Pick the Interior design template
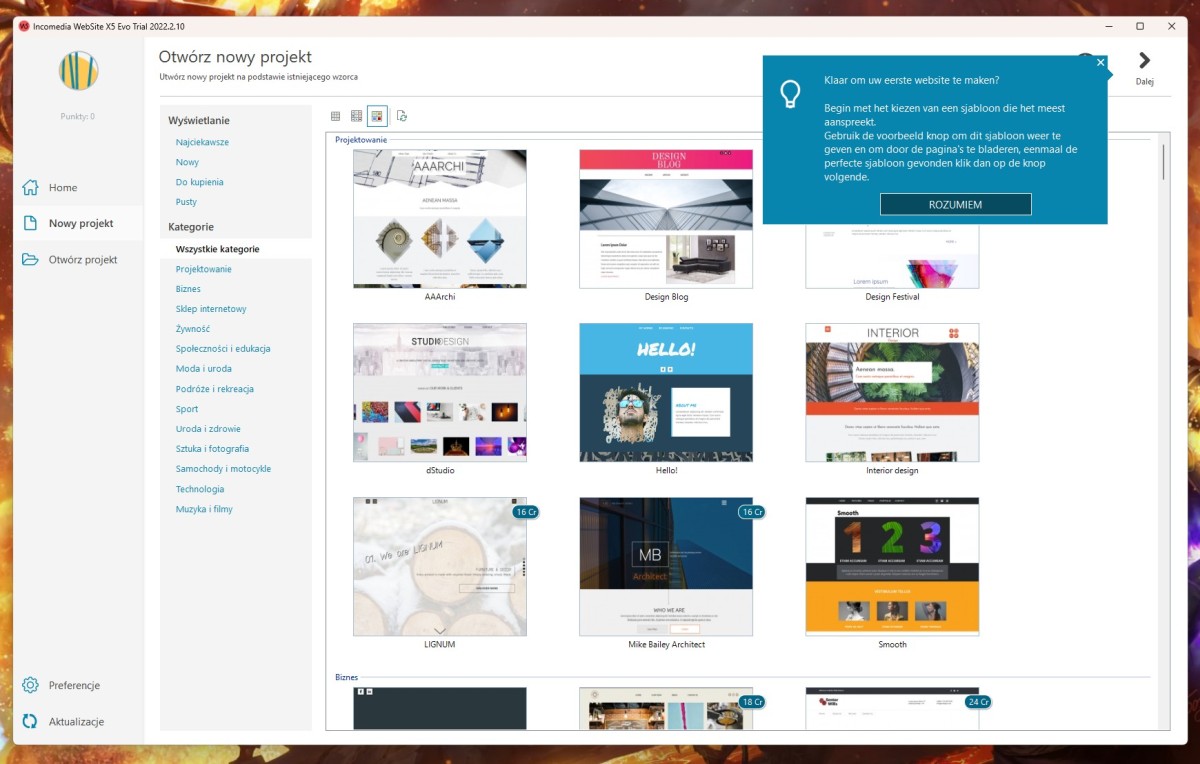The width and height of the screenshot is (1200, 764). point(892,392)
